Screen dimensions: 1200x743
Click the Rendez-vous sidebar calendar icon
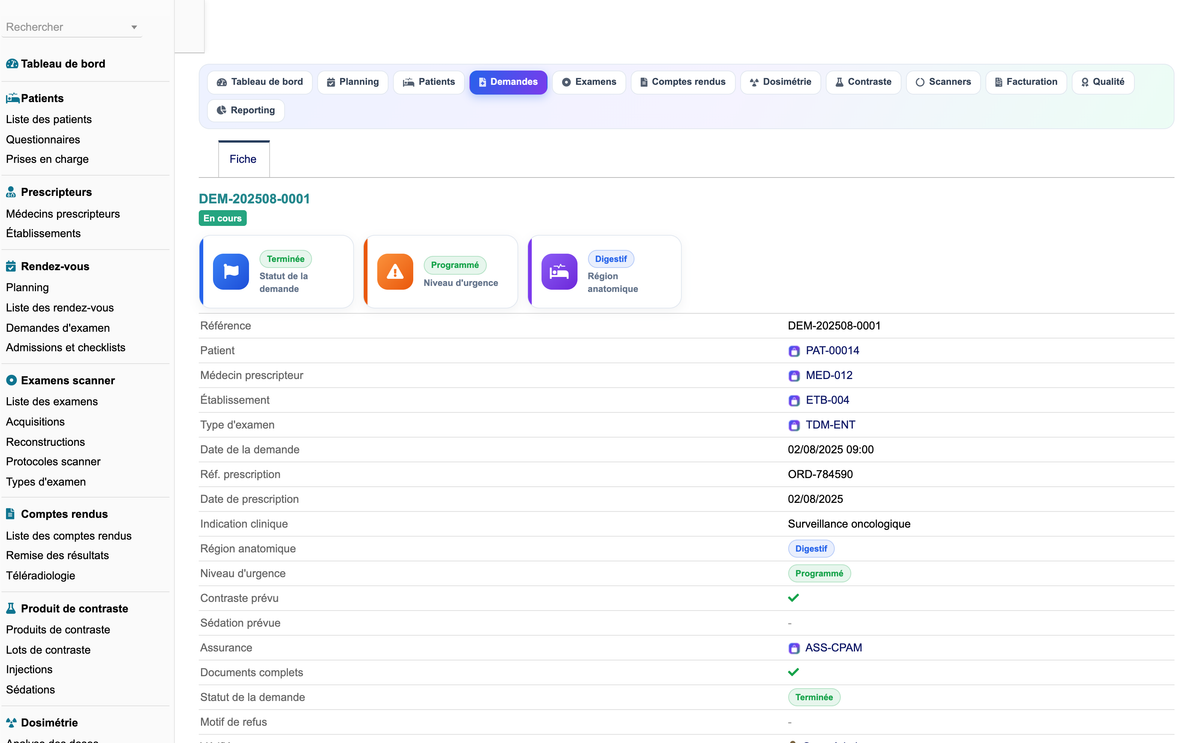click(12, 266)
